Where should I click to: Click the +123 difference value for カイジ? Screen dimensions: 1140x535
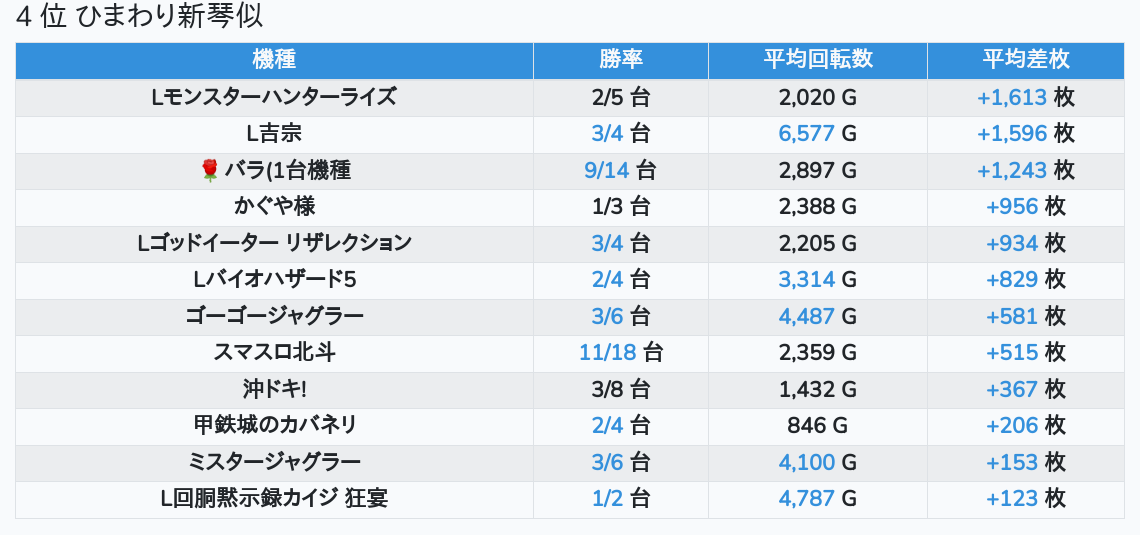tap(1012, 498)
